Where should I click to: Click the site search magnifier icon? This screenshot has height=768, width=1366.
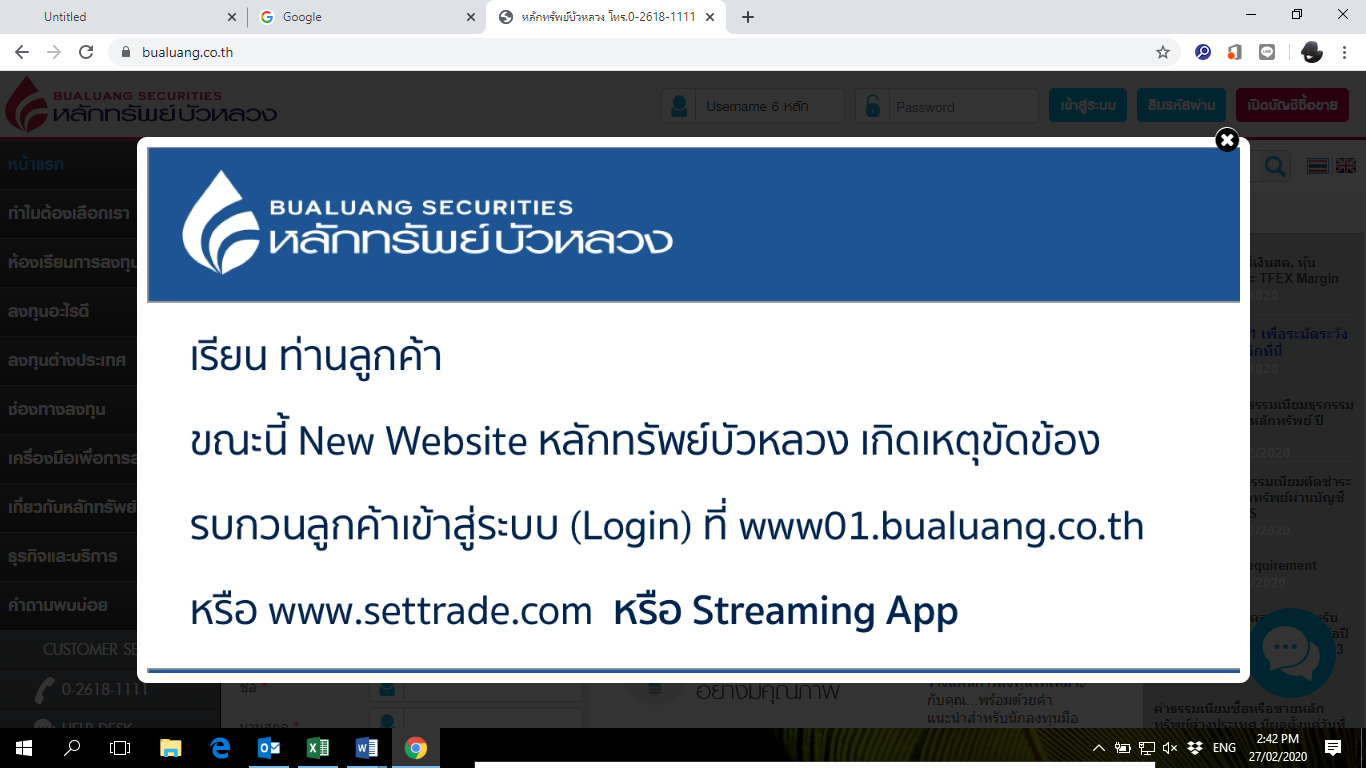click(1275, 167)
